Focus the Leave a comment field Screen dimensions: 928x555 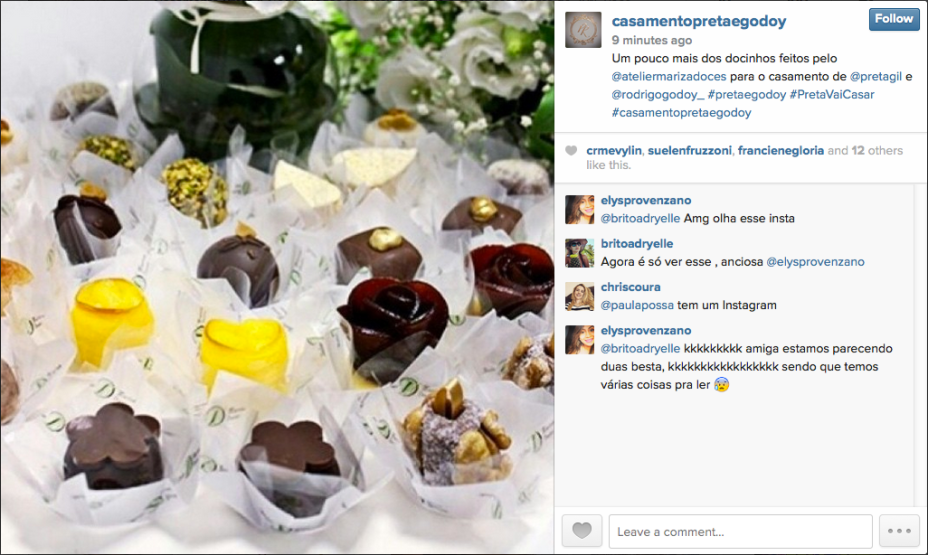740,531
